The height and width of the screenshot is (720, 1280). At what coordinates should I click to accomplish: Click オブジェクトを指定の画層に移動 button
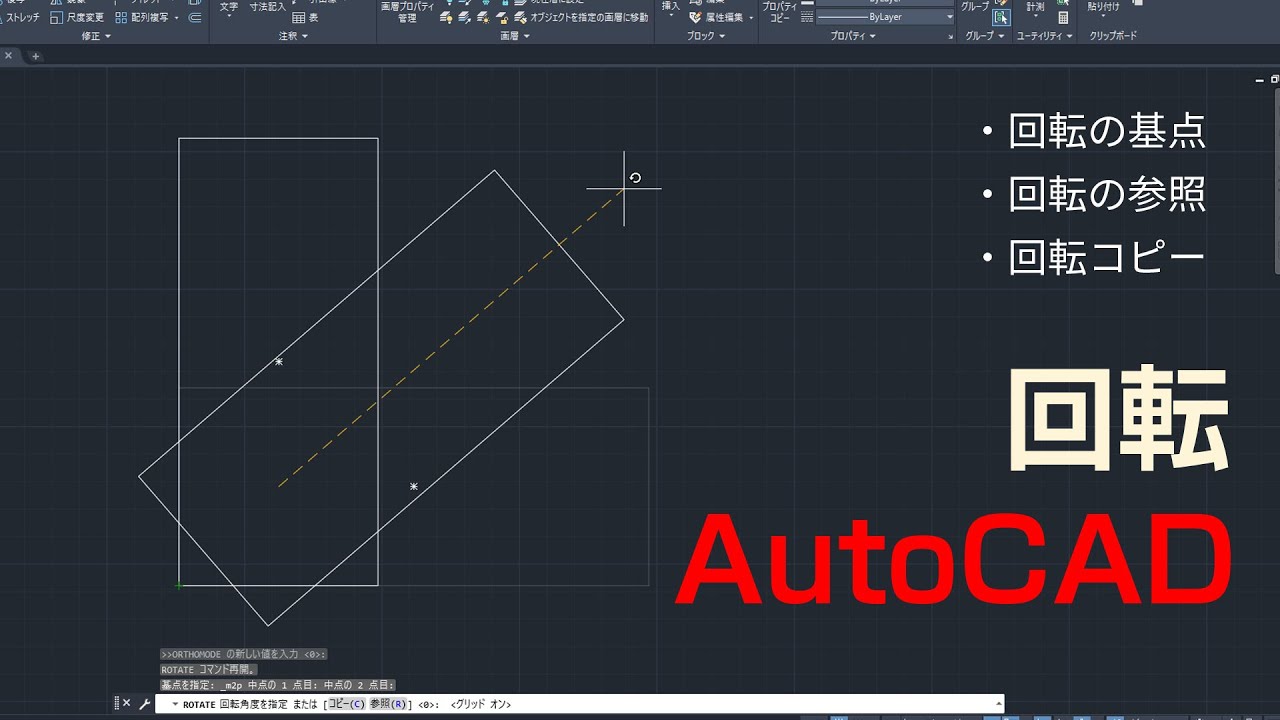click(x=581, y=17)
